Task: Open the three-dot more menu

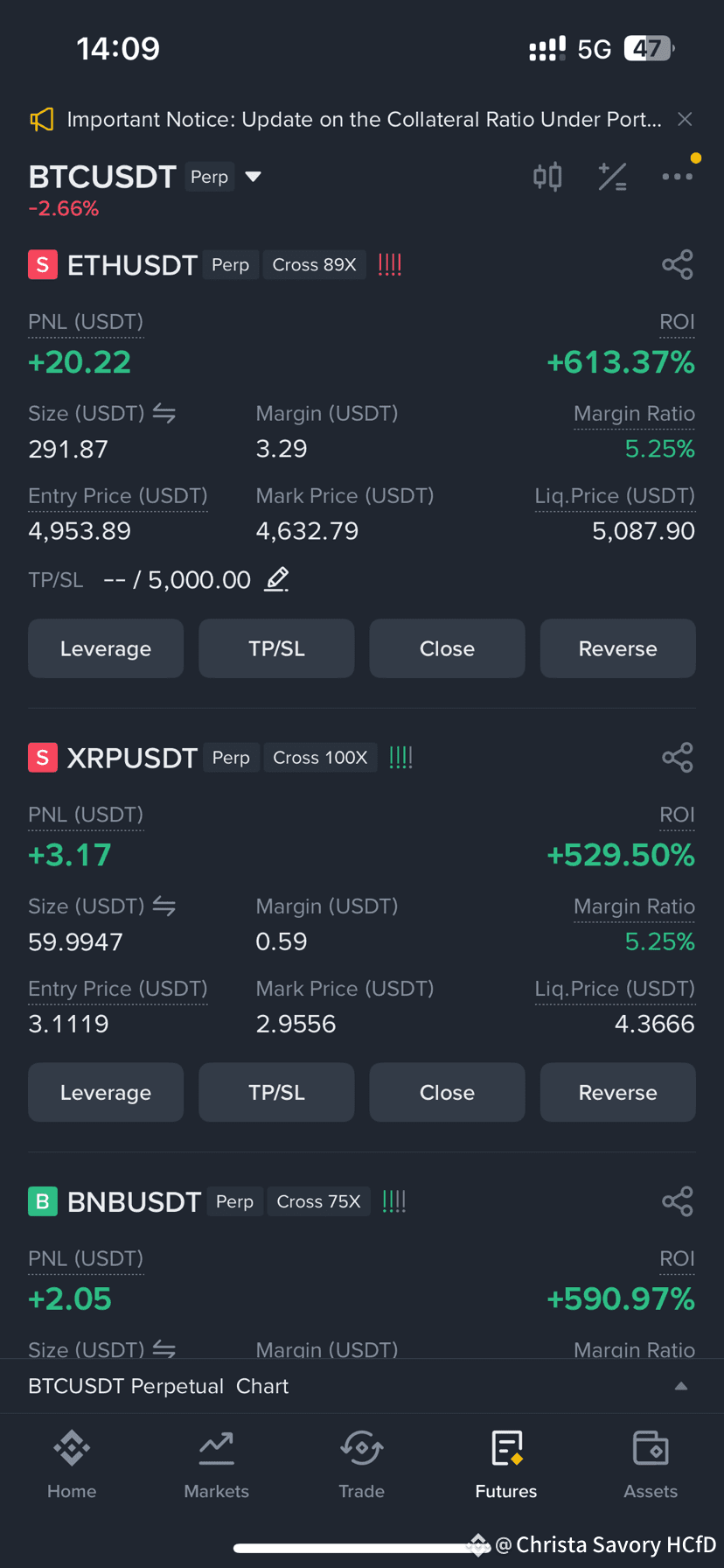Action: click(678, 177)
